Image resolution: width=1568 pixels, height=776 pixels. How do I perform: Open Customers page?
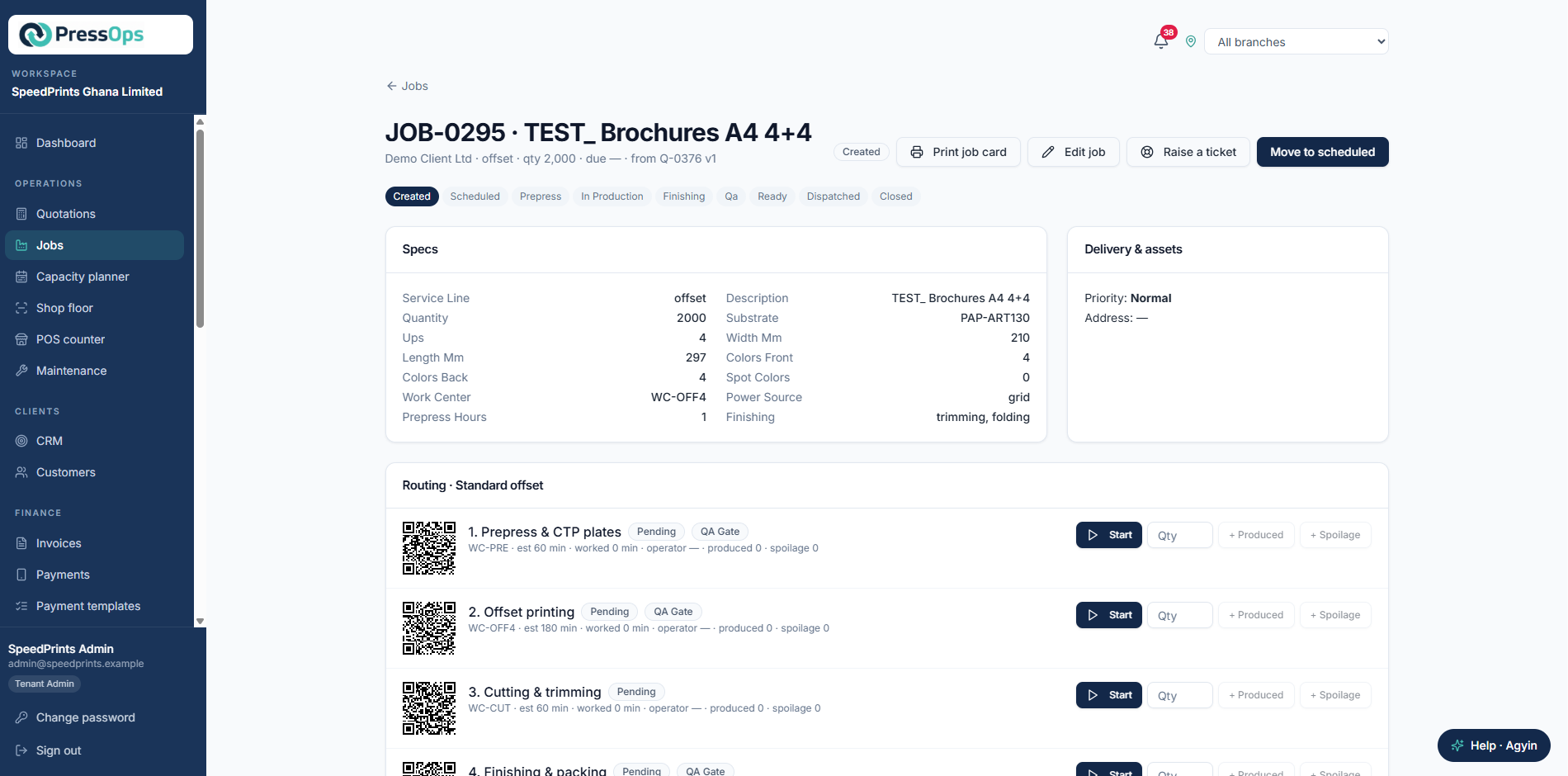[94, 472]
